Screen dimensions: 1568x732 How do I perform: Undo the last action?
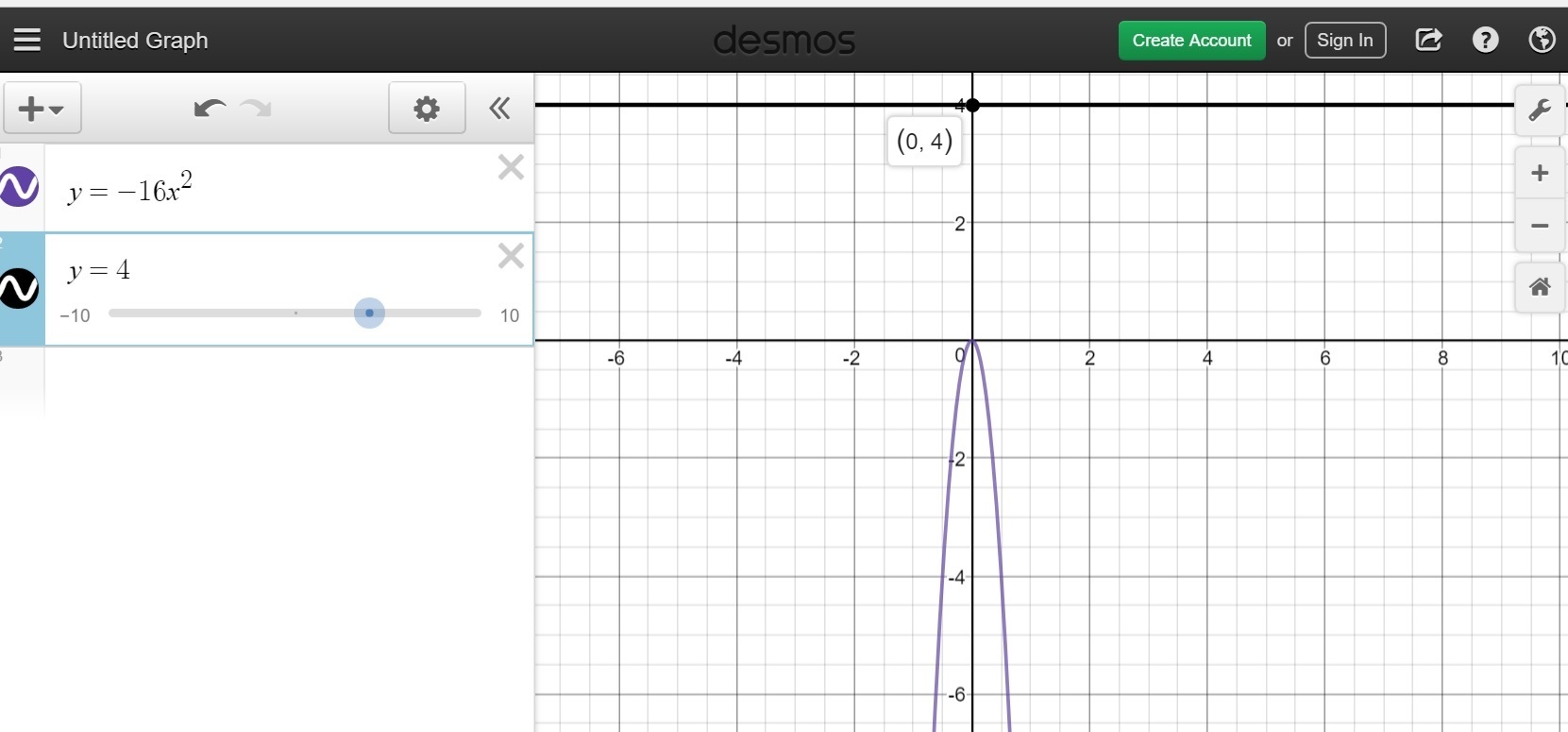point(209,109)
